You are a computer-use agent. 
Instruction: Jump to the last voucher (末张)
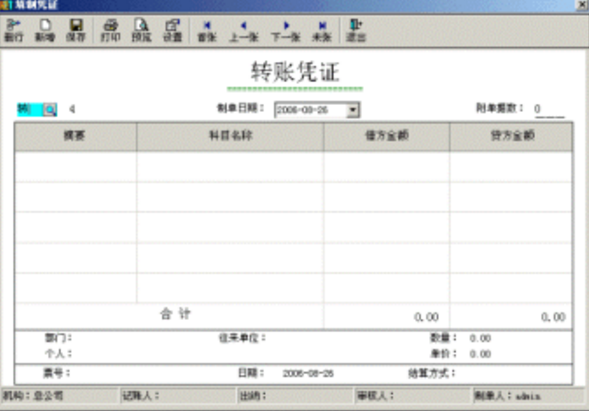tap(322, 30)
